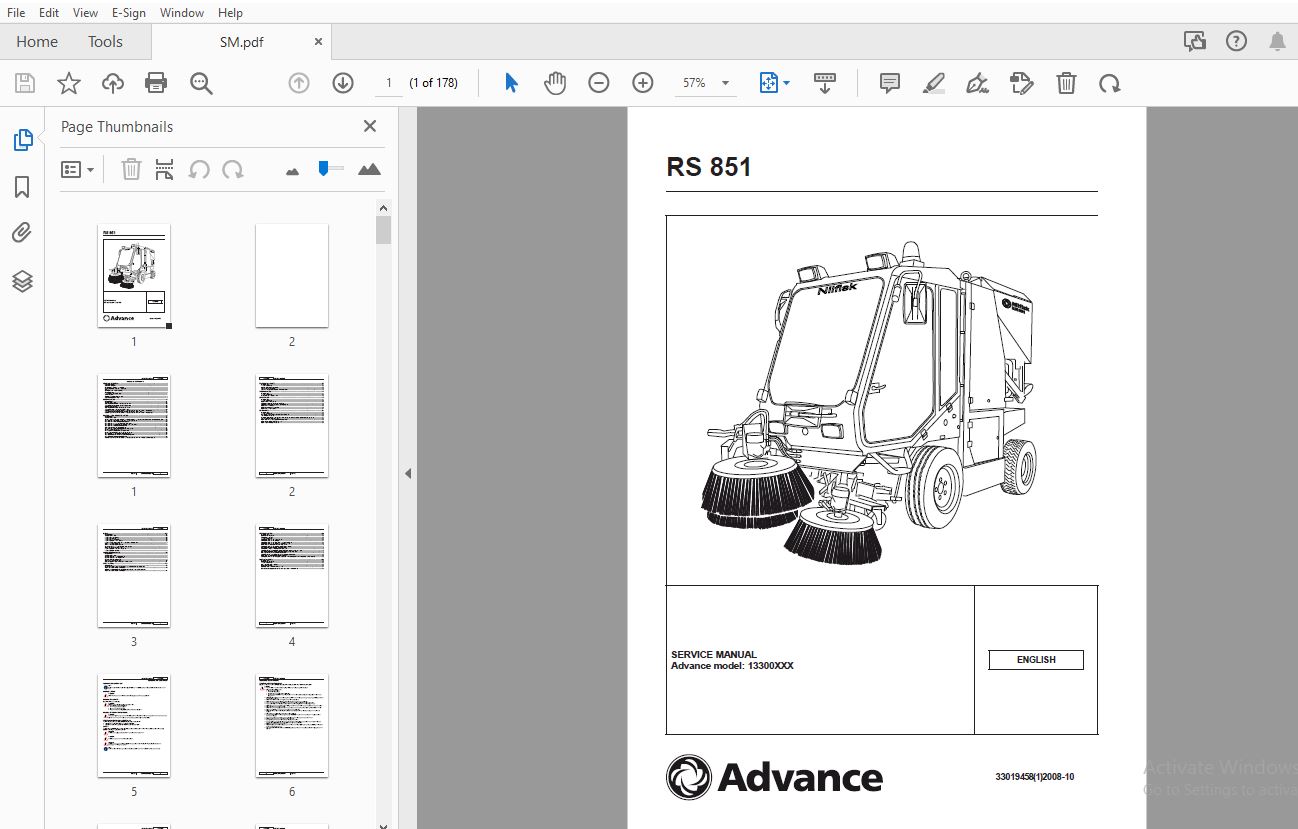Go to next page arrow
Viewport: 1298px width, 829px height.
pos(343,83)
